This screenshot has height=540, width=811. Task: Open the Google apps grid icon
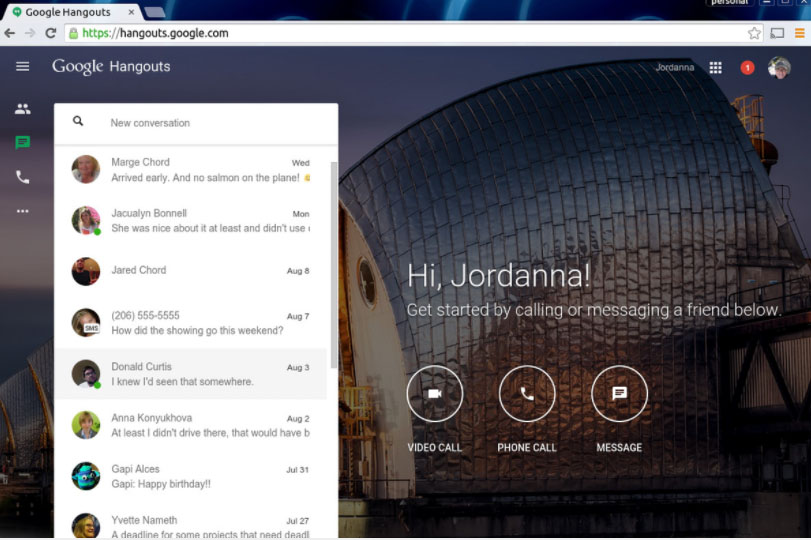click(715, 68)
